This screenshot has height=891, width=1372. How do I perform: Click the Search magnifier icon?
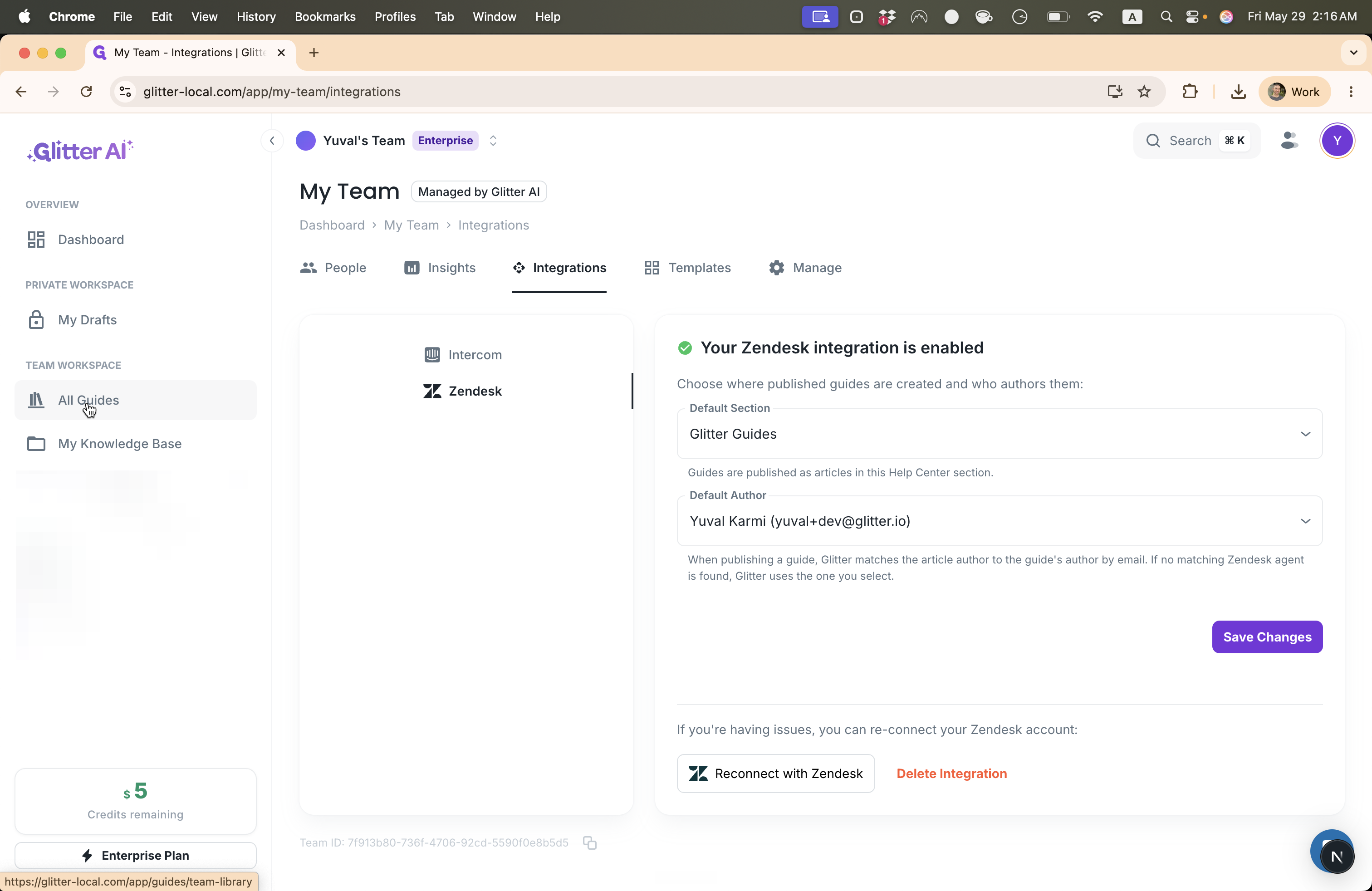click(x=1153, y=141)
